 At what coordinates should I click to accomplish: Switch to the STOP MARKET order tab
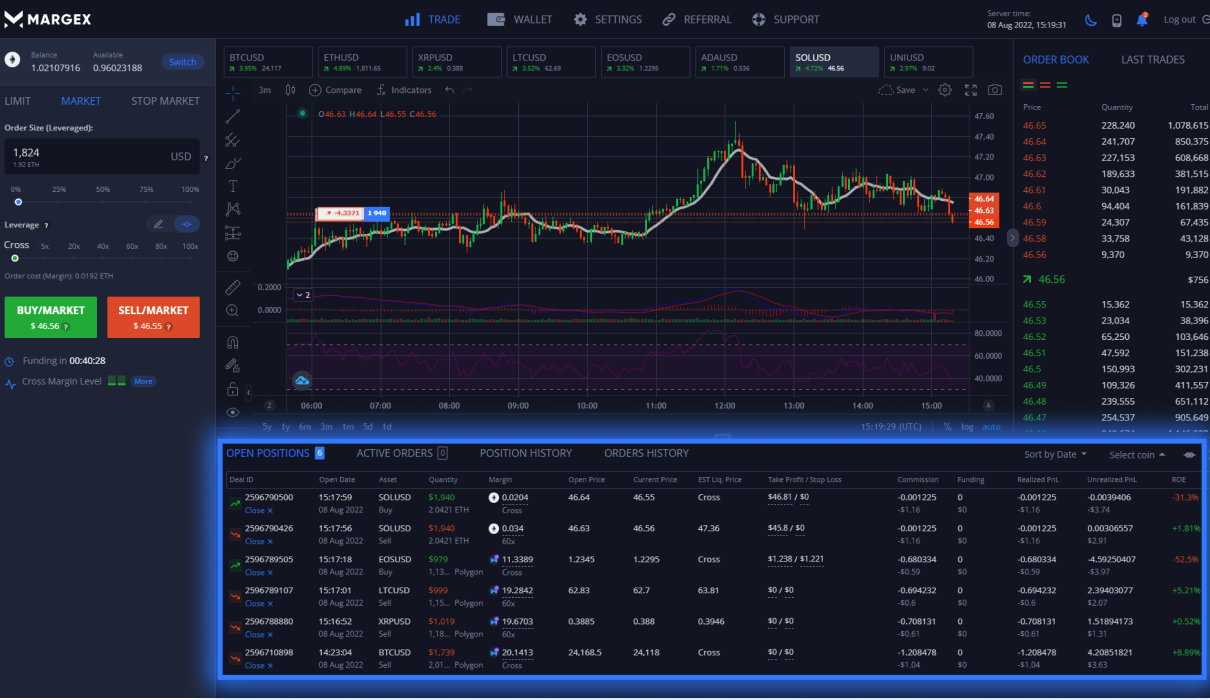(x=165, y=101)
